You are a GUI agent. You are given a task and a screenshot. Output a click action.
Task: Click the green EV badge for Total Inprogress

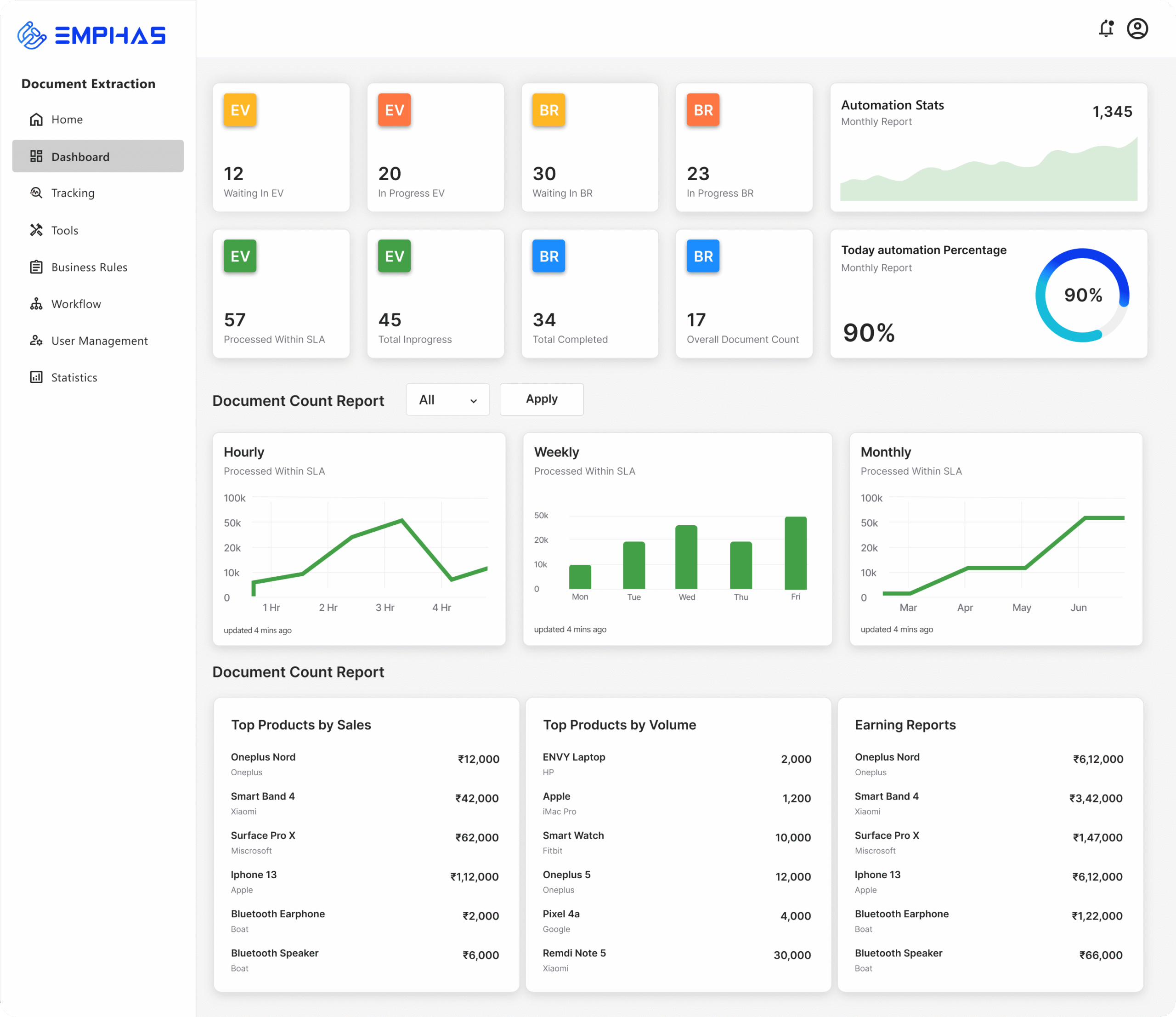(x=395, y=256)
